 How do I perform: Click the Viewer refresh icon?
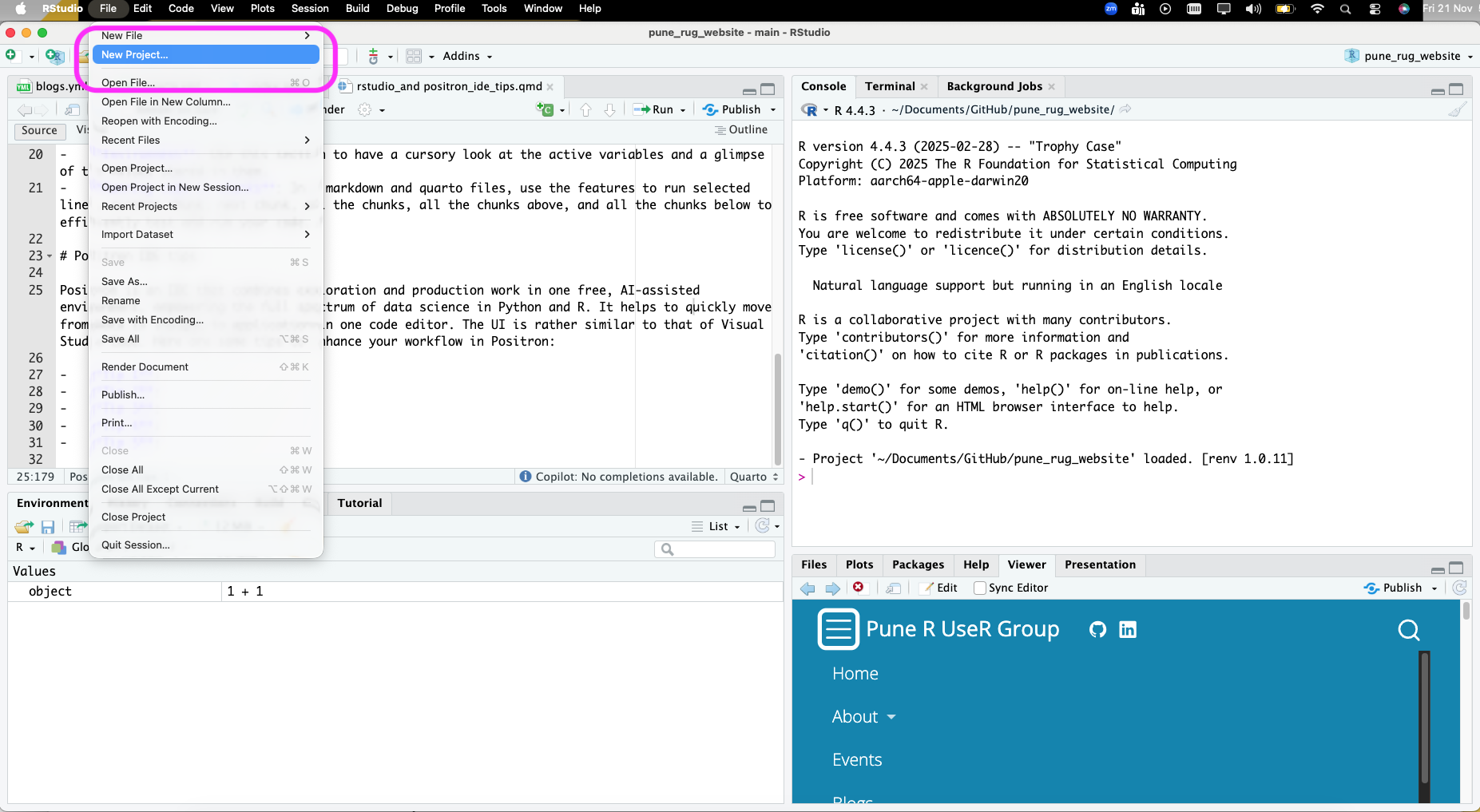click(1459, 588)
